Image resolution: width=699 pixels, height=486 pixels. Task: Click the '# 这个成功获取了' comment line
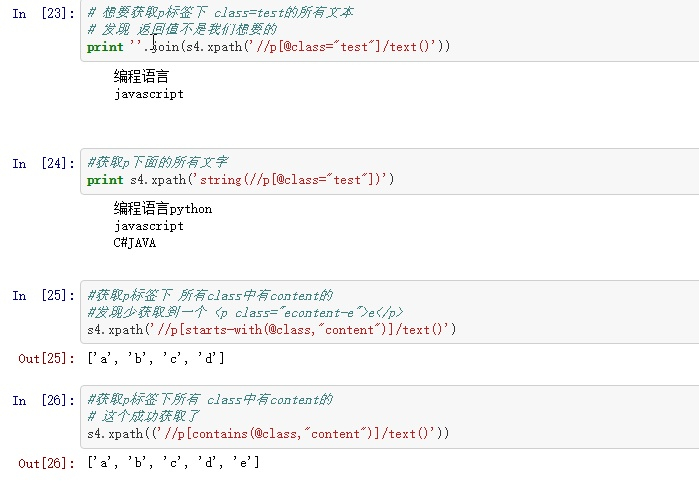pyautogui.click(x=144, y=416)
